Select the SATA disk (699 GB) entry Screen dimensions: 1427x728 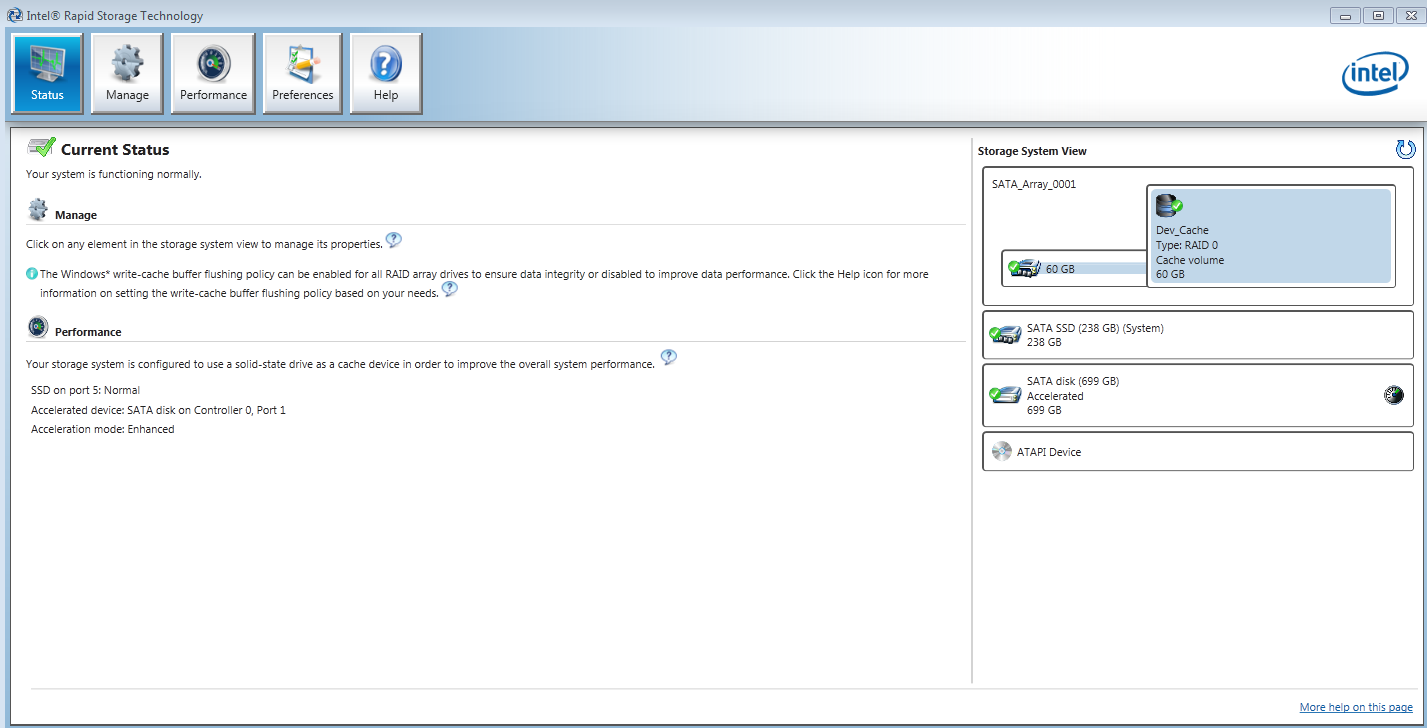tap(1198, 395)
